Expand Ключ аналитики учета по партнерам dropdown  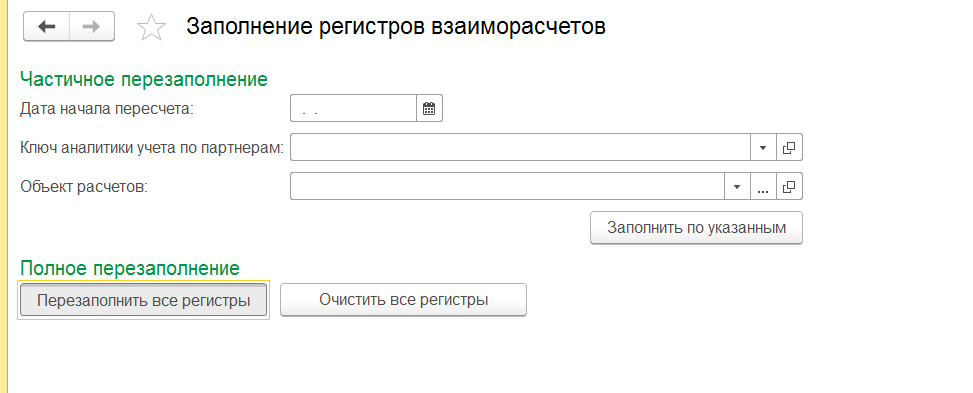click(763, 147)
